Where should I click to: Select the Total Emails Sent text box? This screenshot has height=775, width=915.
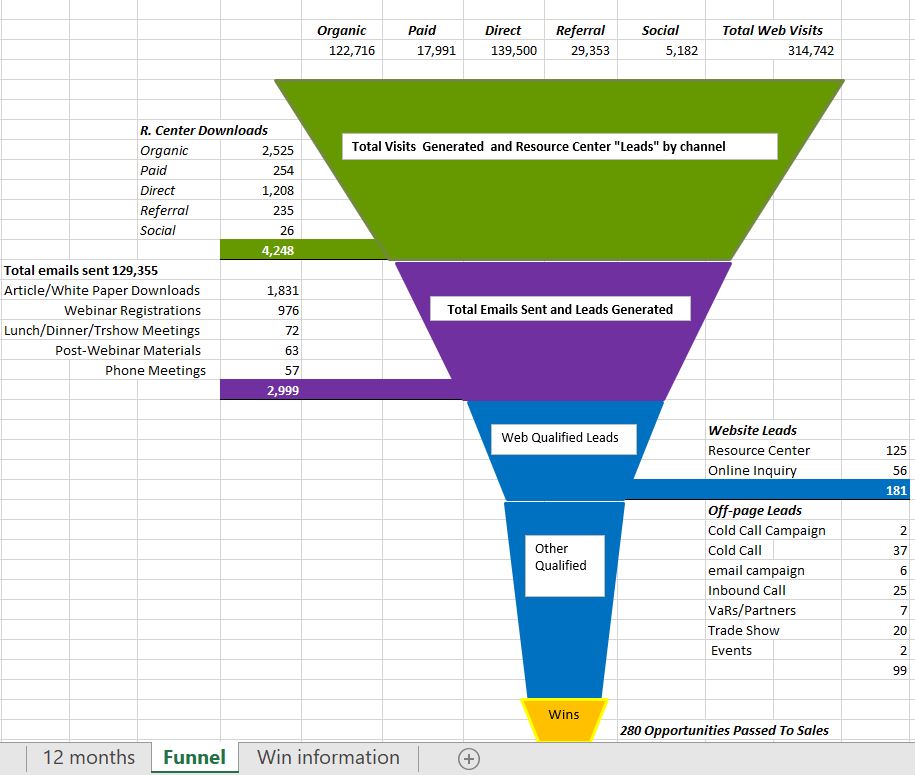[560, 309]
